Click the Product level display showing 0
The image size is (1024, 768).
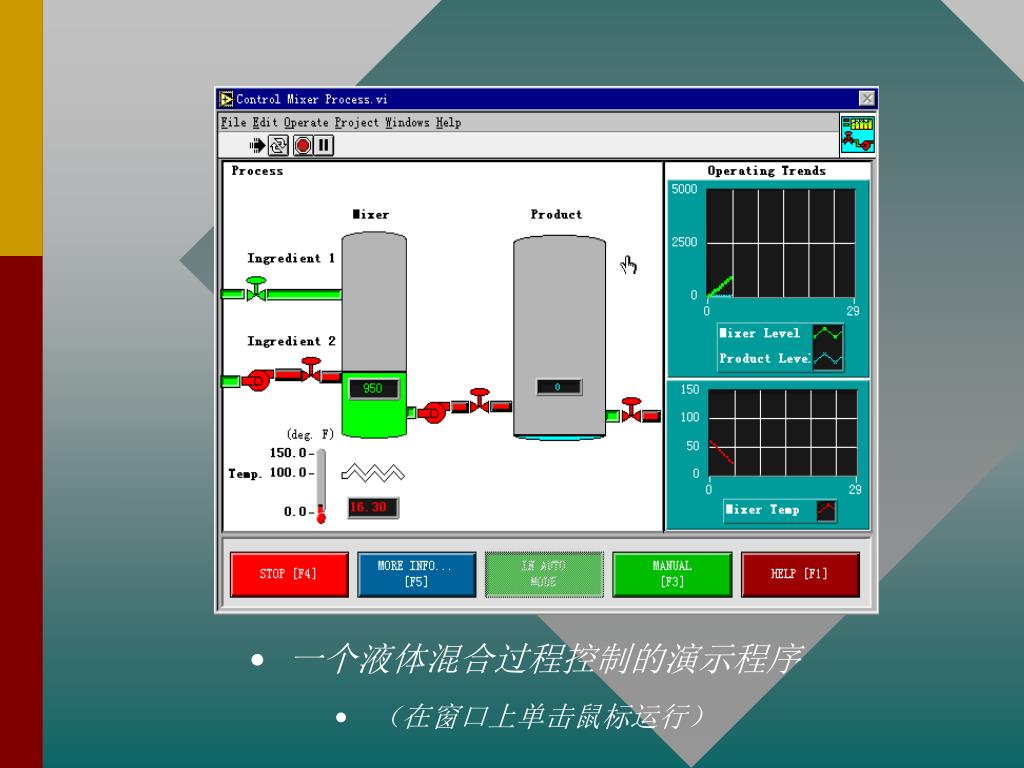tap(558, 387)
